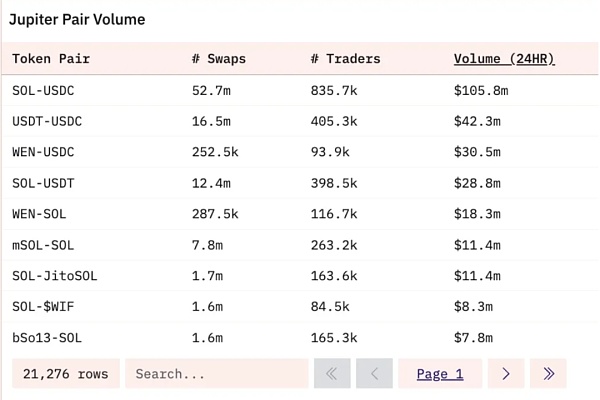
Task: Click into the Search... input field
Action: tap(216, 374)
